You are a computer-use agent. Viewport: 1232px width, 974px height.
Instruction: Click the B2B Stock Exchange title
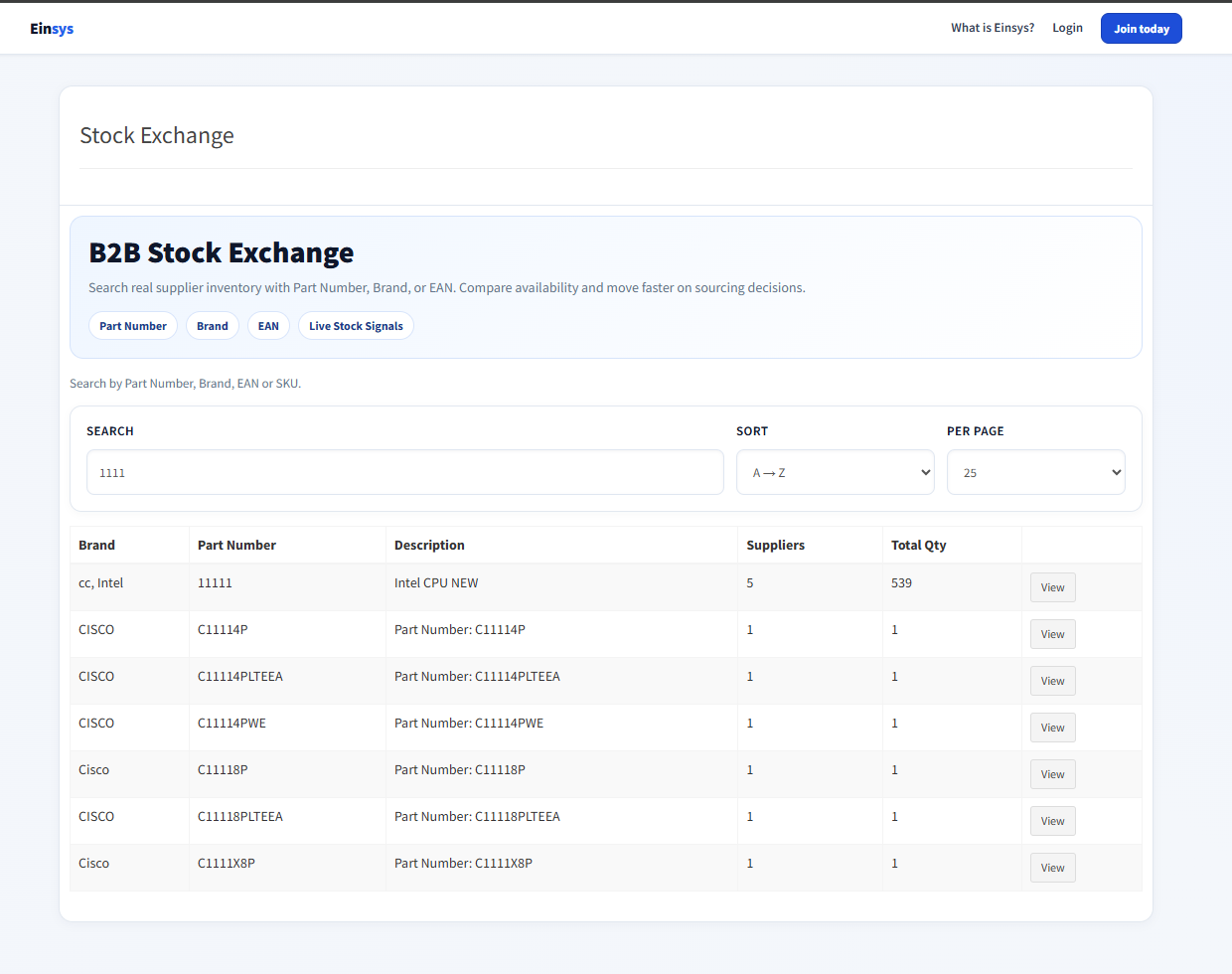tap(222, 252)
